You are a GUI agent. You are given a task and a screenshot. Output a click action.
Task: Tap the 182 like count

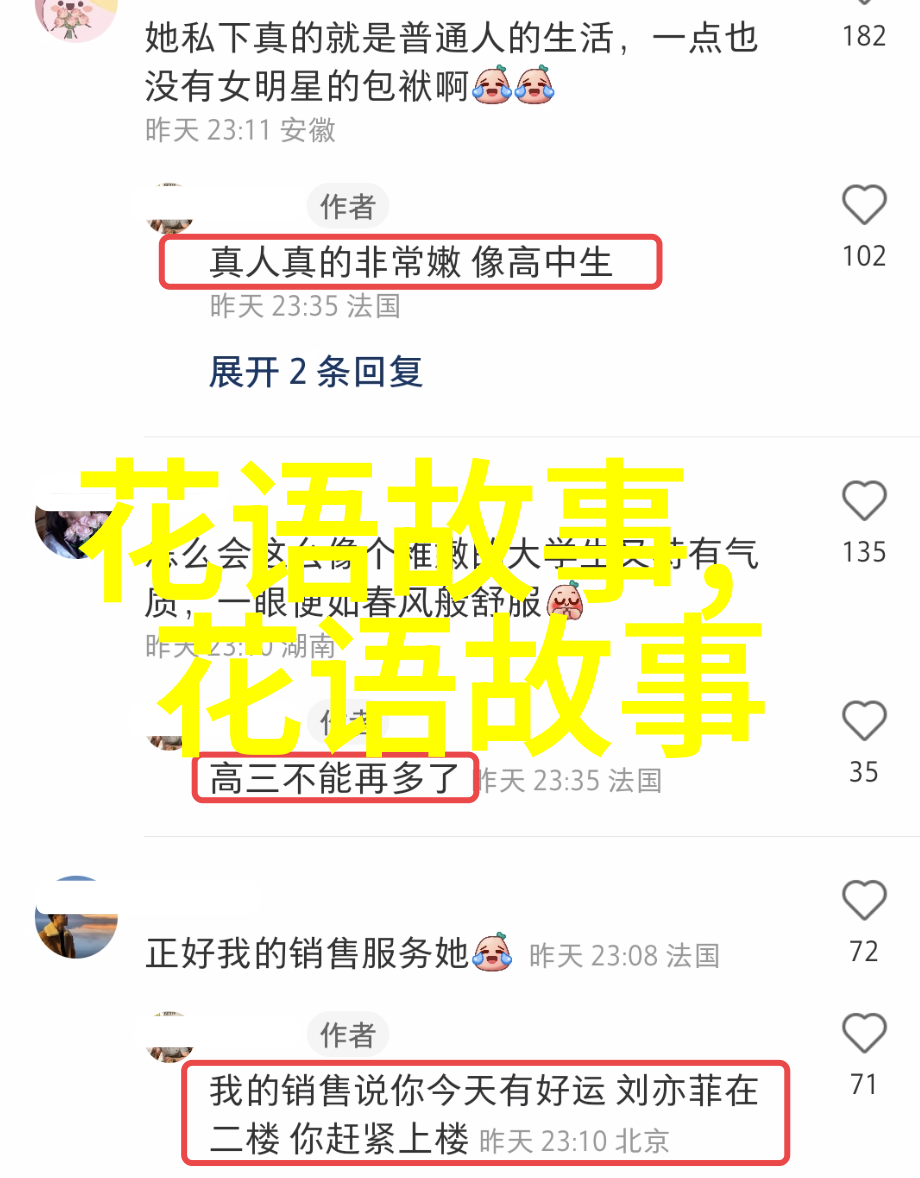pos(864,36)
